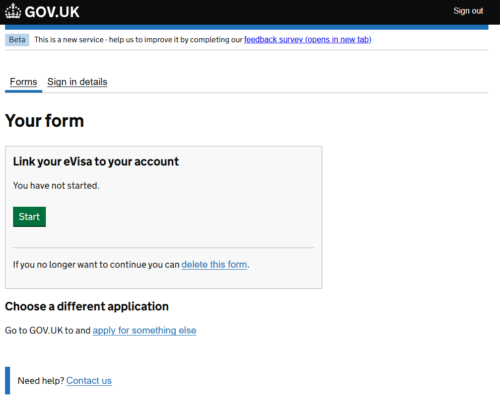Click the Go to GOV.UK to and text

tap(48, 331)
